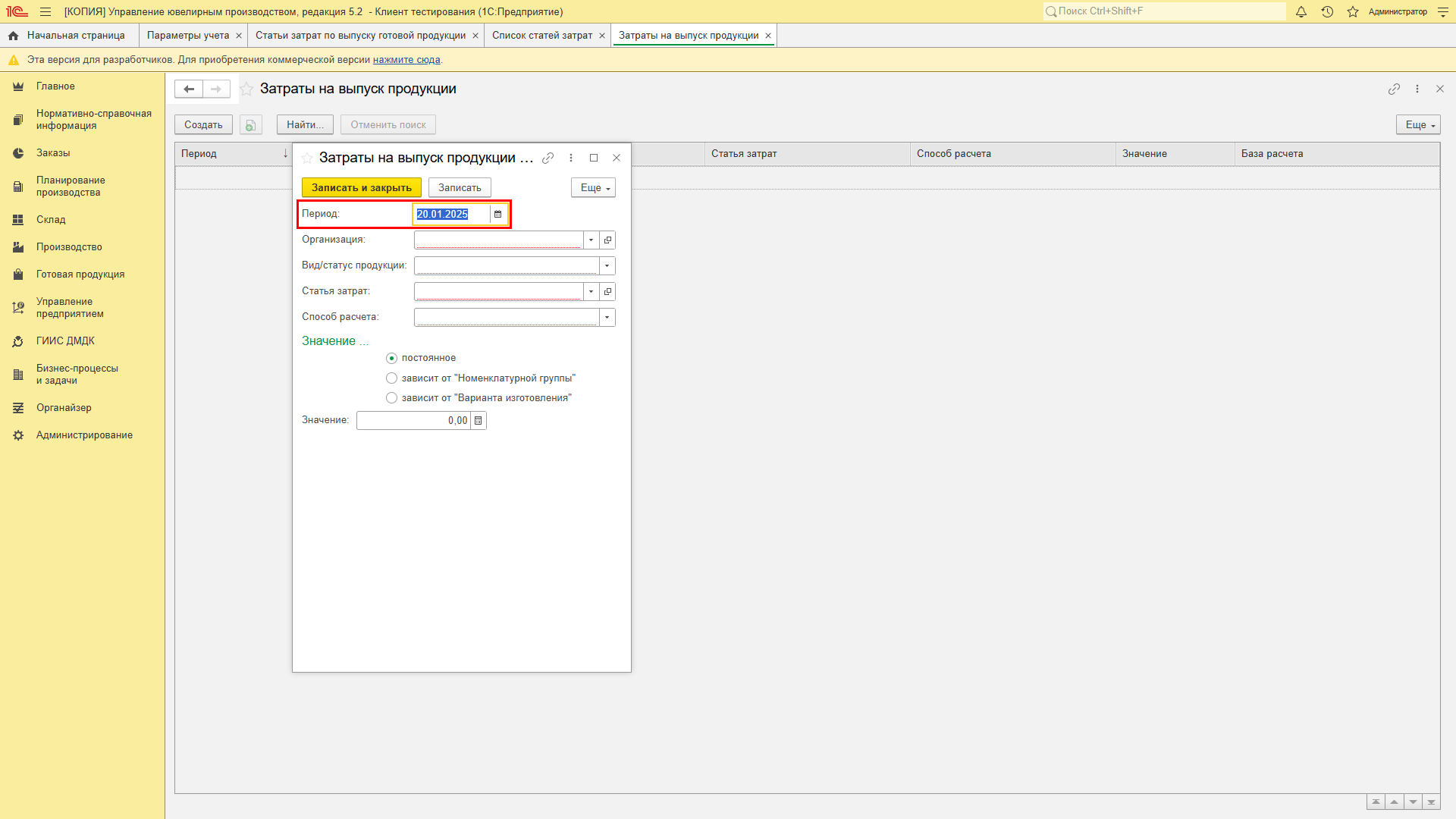Click Записать и закрыть button
This screenshot has width=1456, height=819.
[362, 187]
